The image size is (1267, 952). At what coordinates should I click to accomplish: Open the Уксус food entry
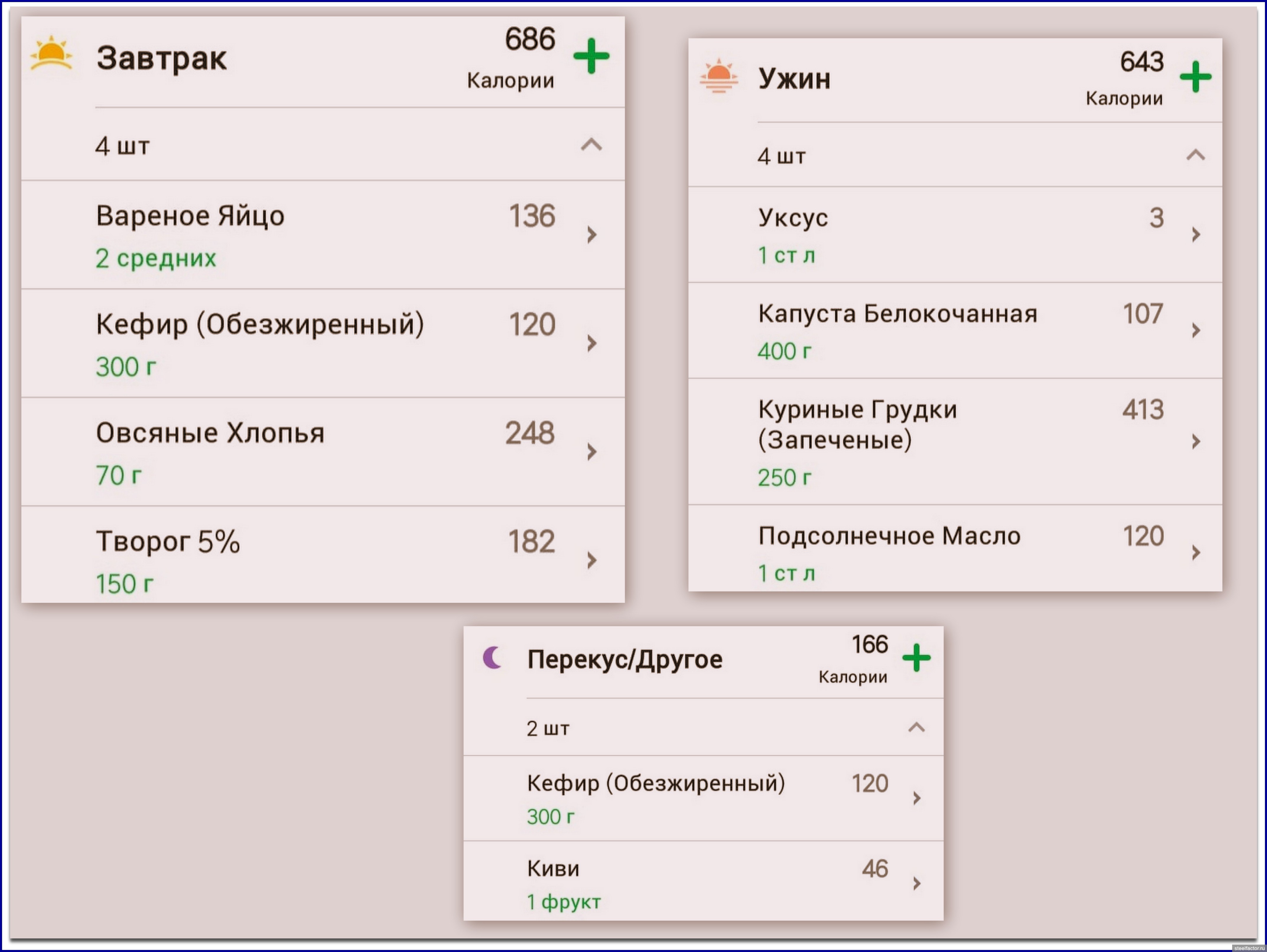793,218
